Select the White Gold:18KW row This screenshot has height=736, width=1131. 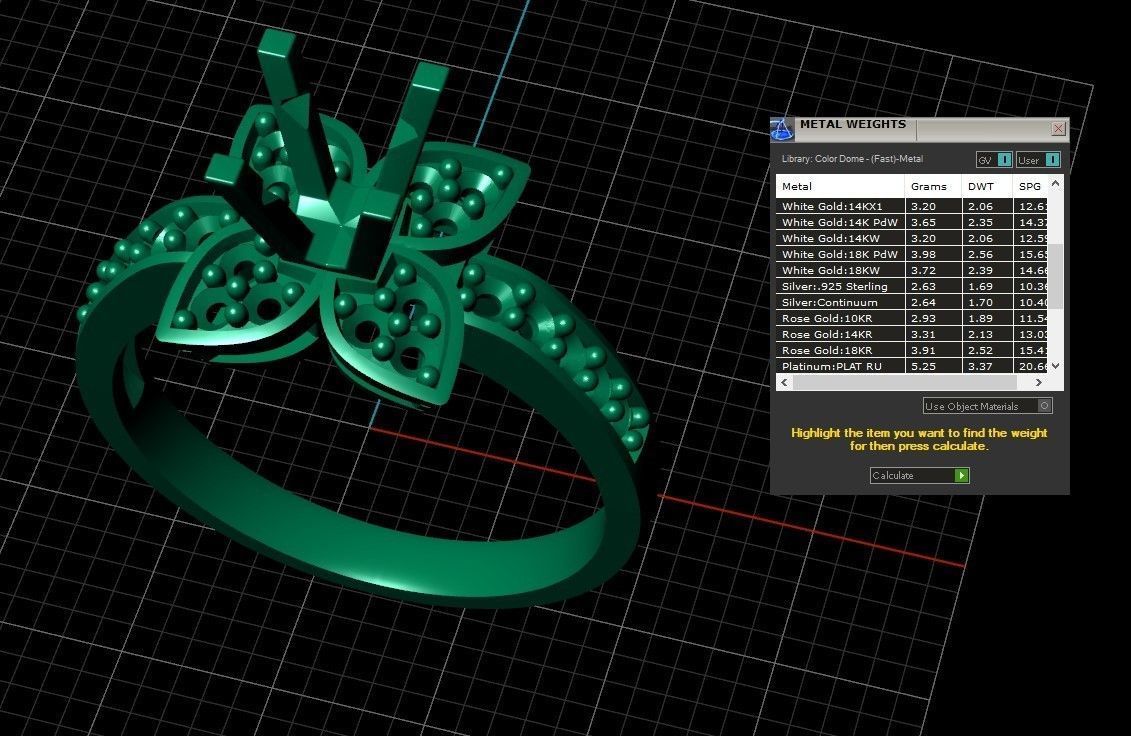[x=912, y=270]
